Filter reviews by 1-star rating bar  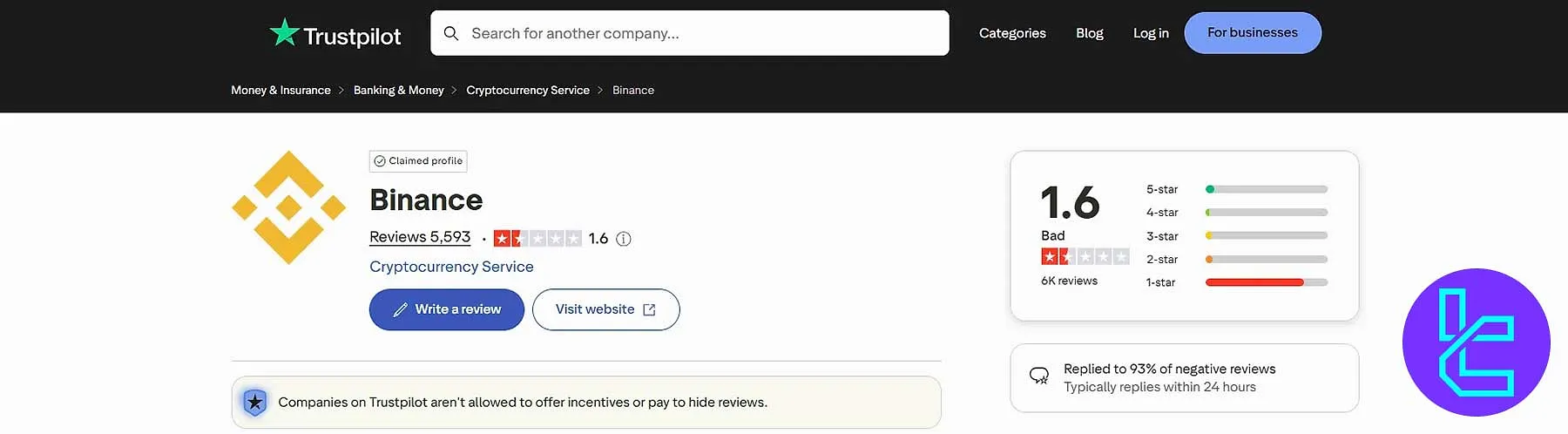(x=1266, y=282)
